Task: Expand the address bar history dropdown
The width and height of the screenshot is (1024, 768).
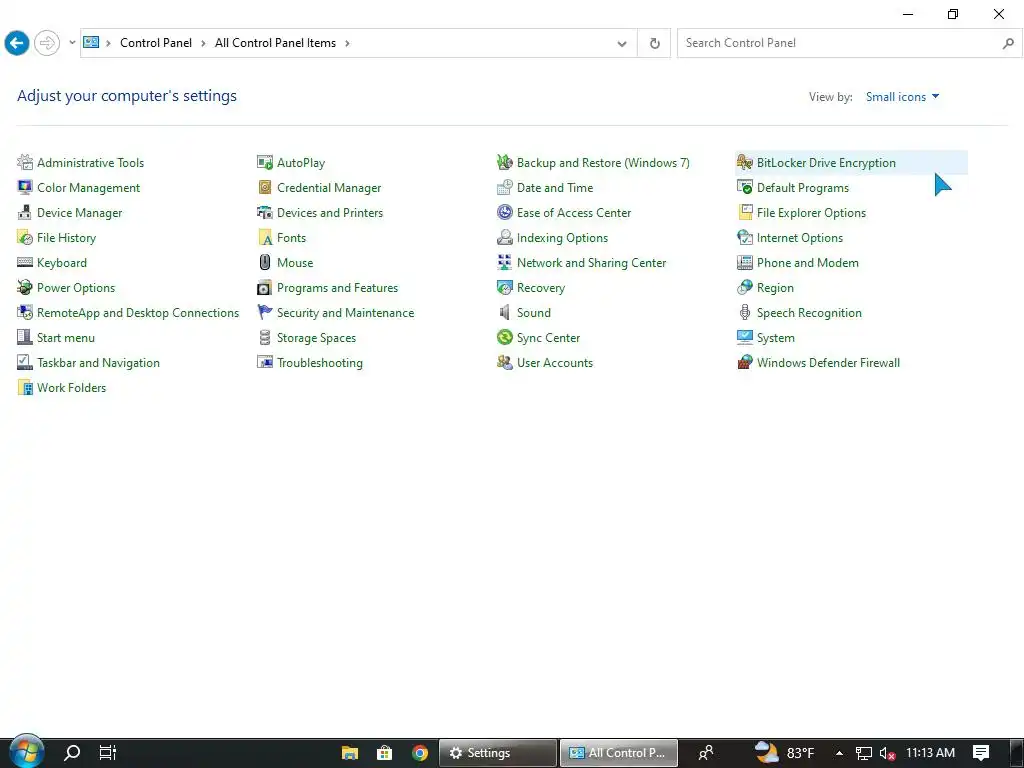Action: (622, 43)
